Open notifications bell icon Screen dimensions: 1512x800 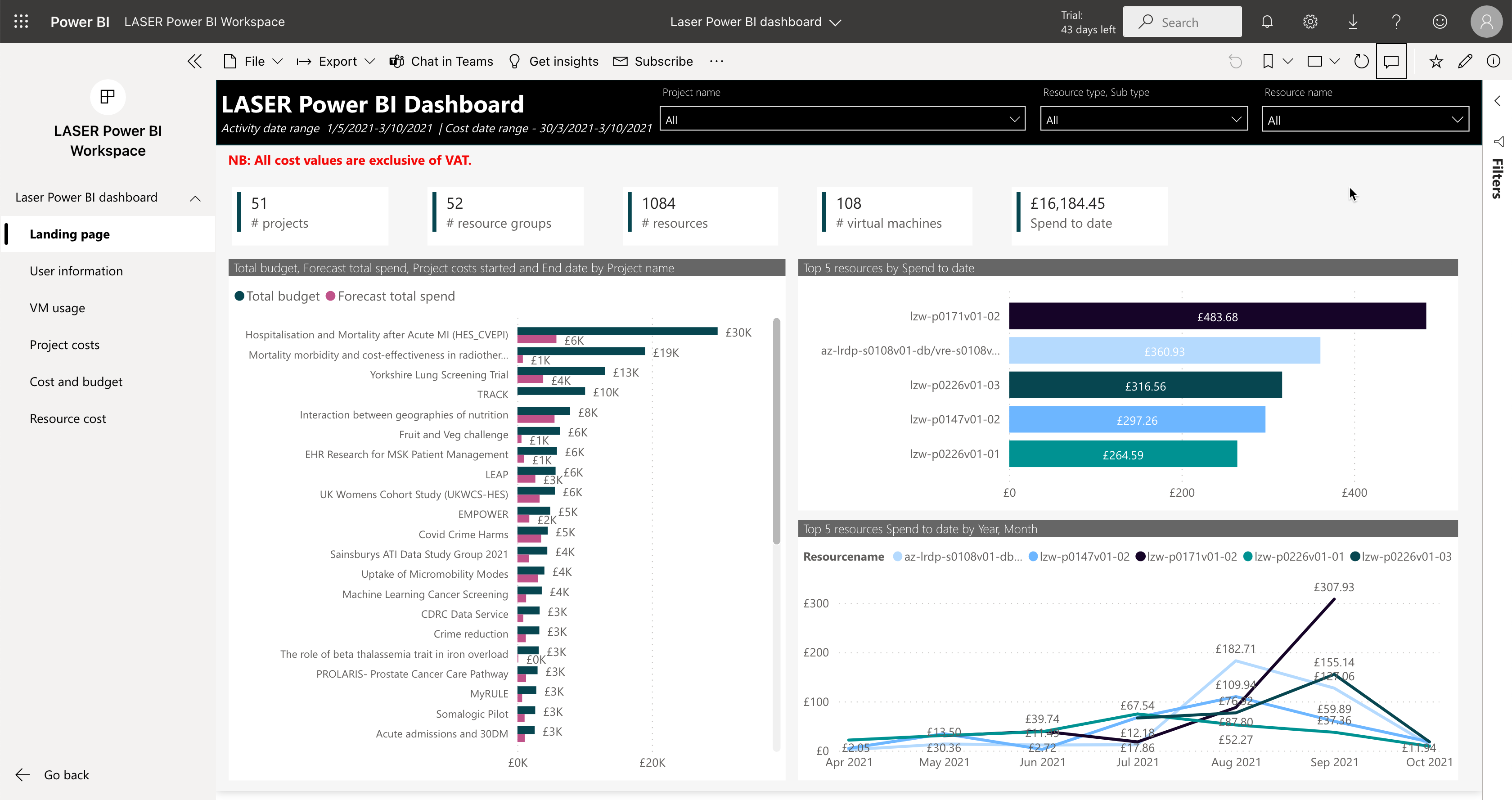(1267, 22)
